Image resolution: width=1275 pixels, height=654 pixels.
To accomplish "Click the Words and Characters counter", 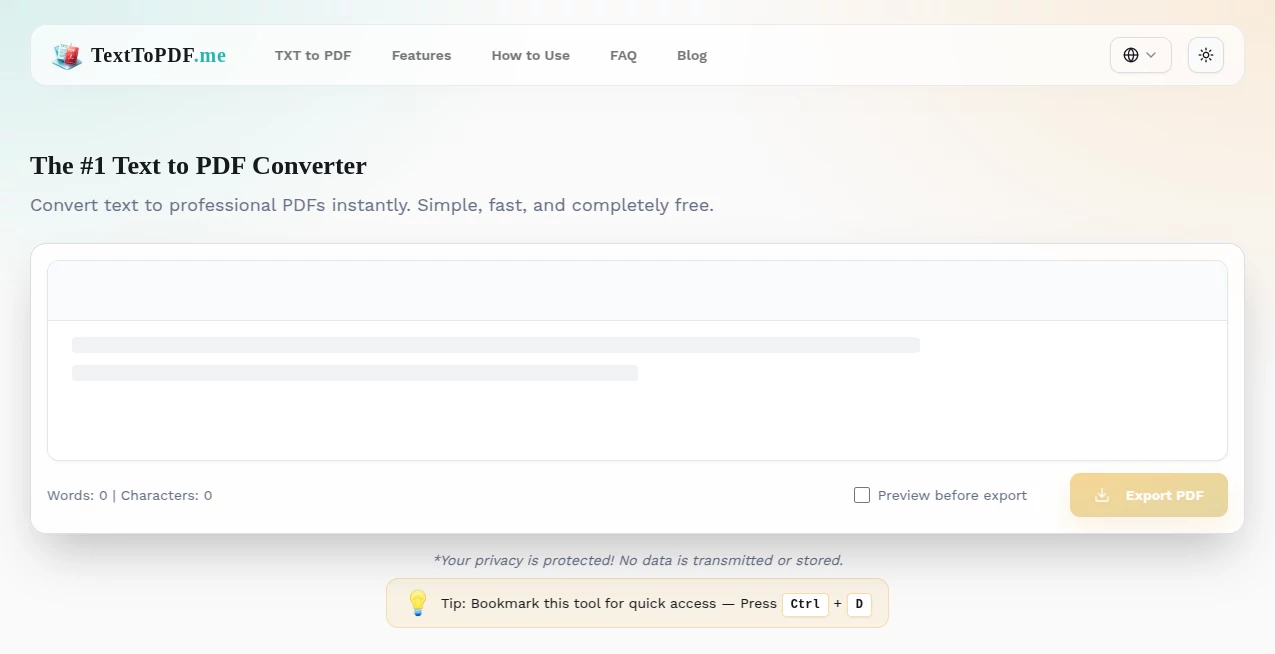I will [128, 495].
